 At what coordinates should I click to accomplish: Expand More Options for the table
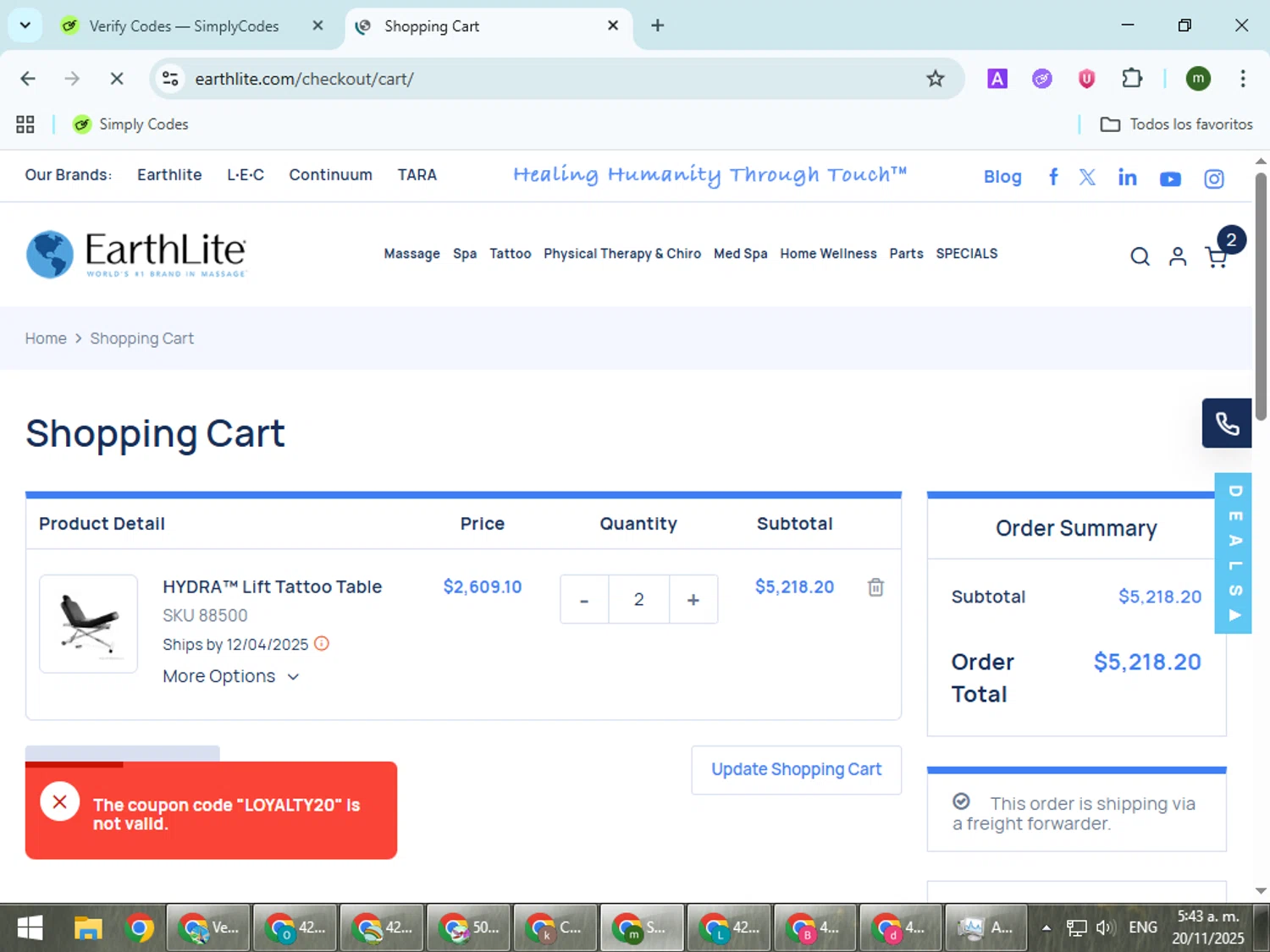[x=230, y=676]
